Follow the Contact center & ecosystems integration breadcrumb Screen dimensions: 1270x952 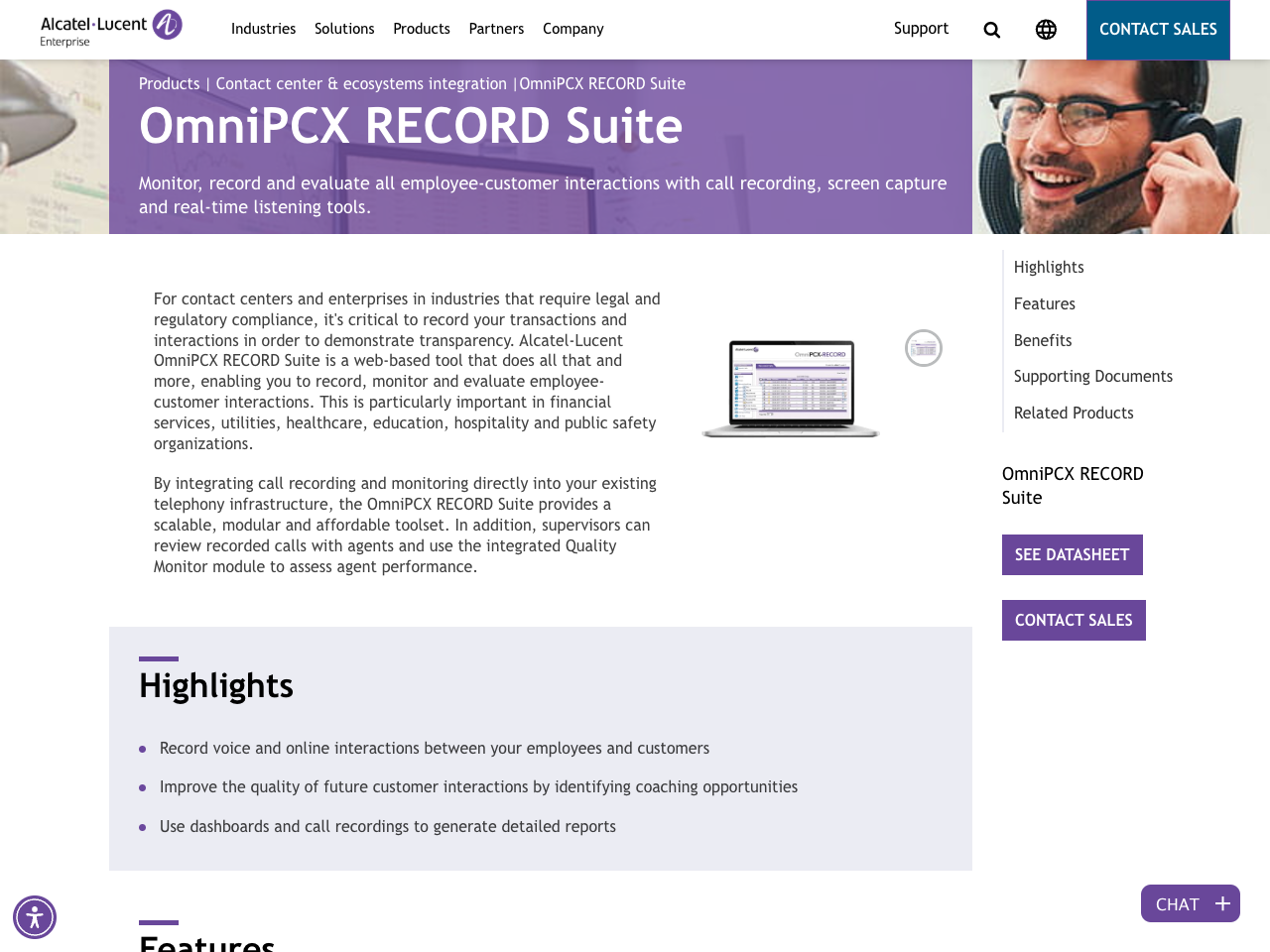tap(361, 84)
